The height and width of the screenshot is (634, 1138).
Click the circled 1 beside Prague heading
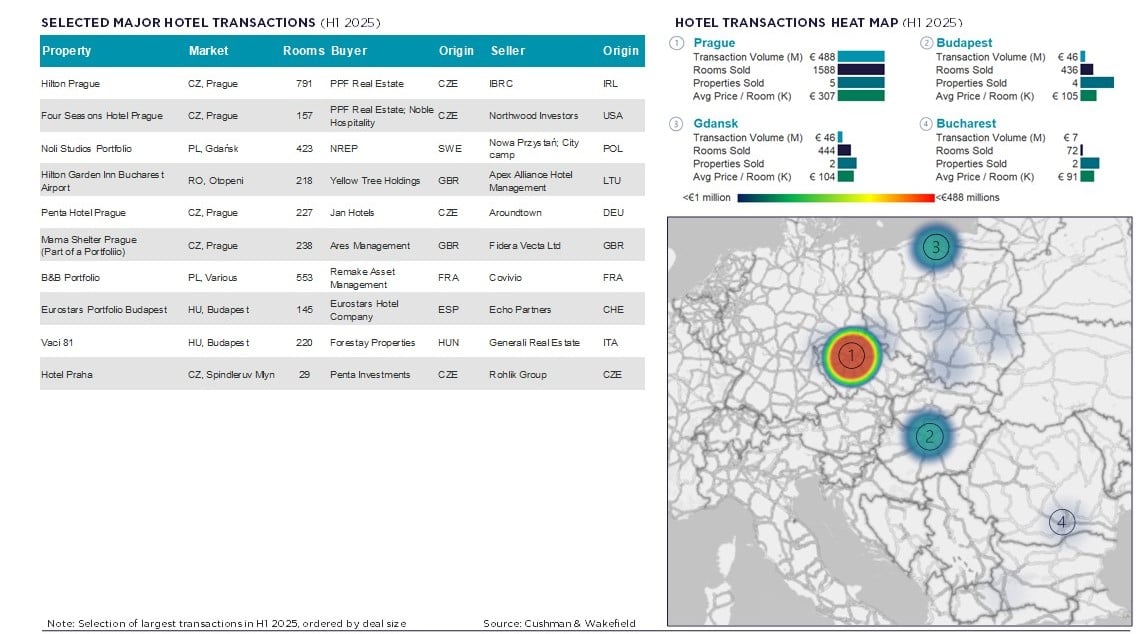677,43
